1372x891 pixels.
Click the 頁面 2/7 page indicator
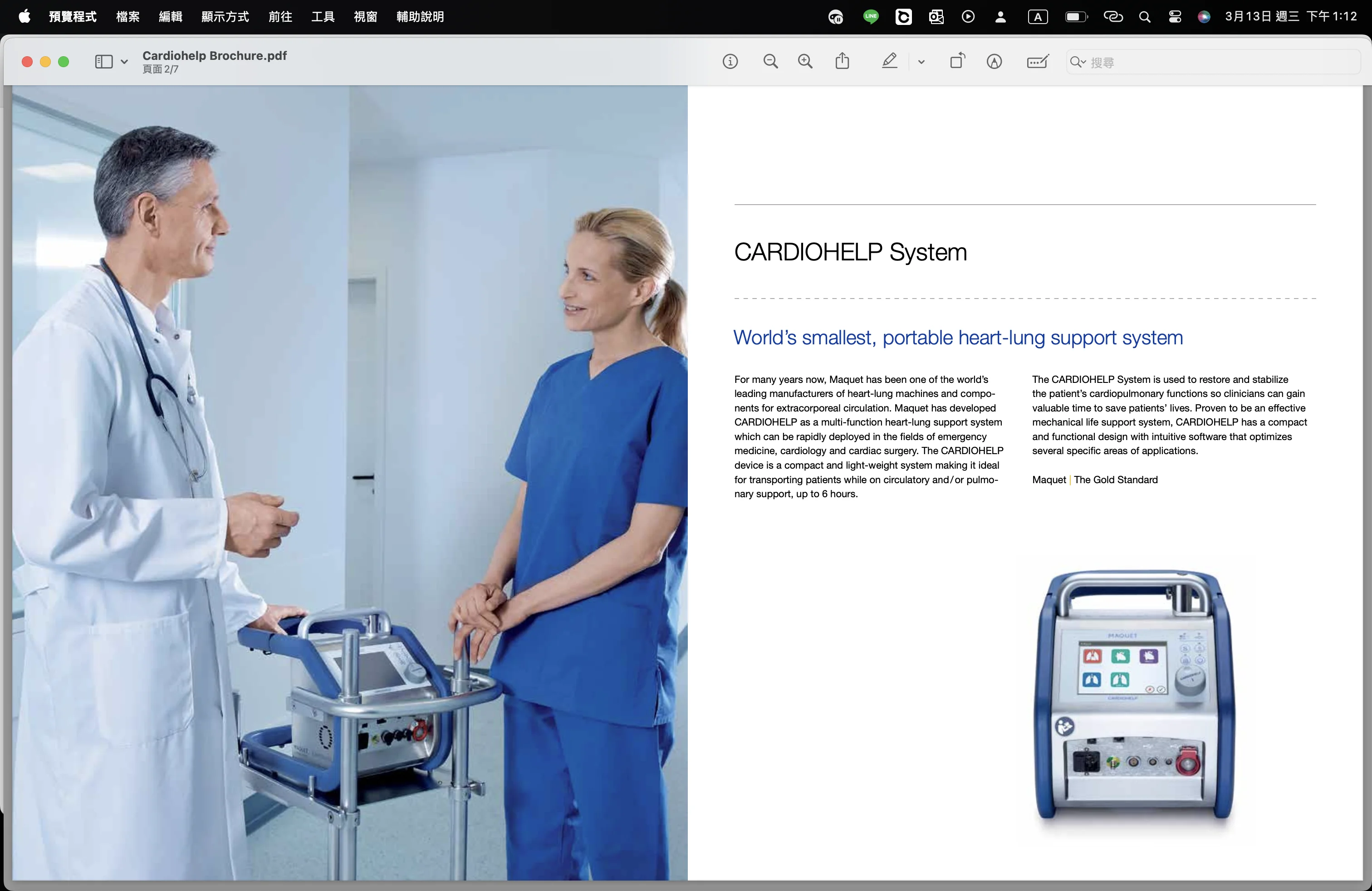tap(160, 69)
